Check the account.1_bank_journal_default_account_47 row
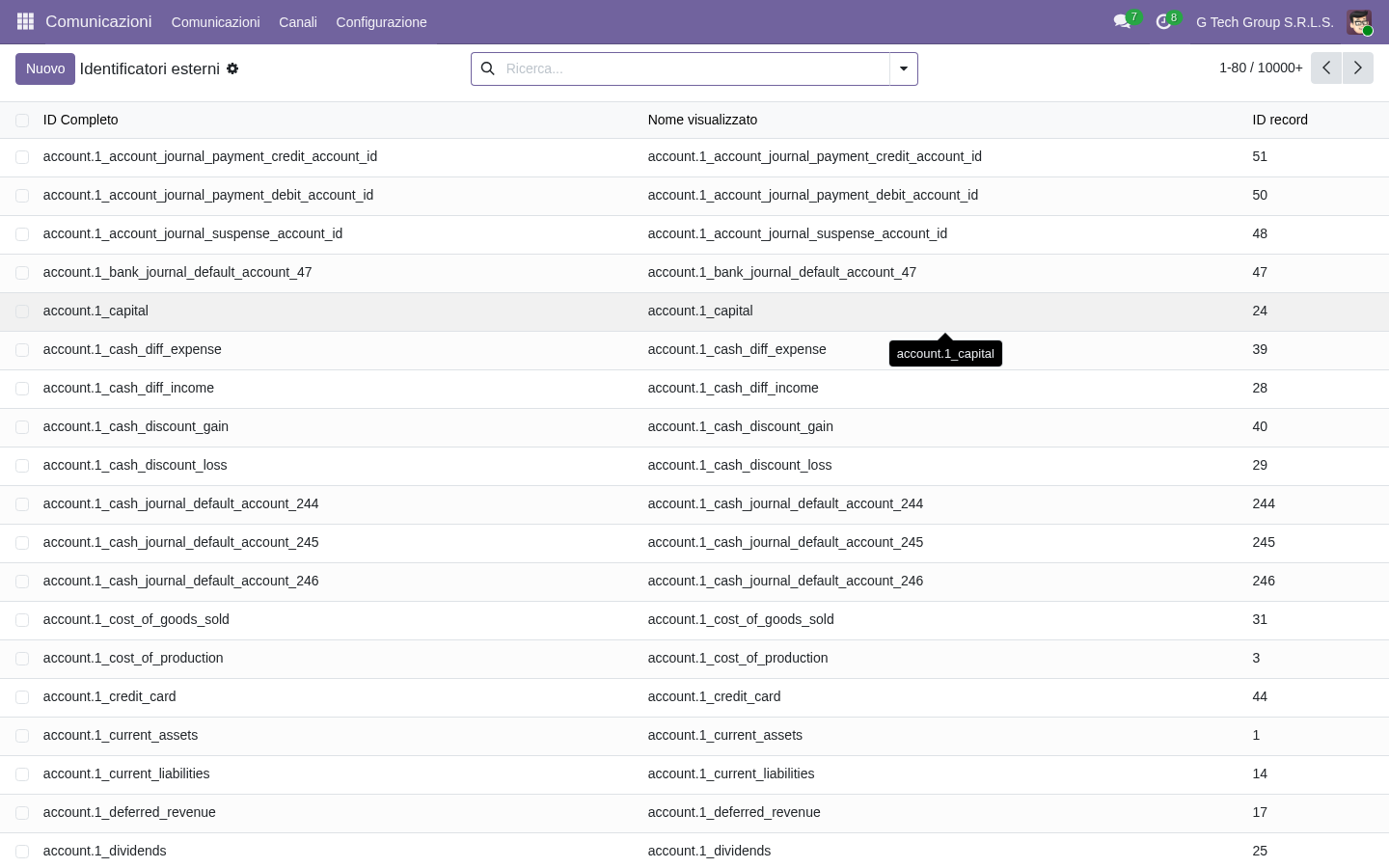Viewport: 1389px width, 868px height. [x=22, y=273]
